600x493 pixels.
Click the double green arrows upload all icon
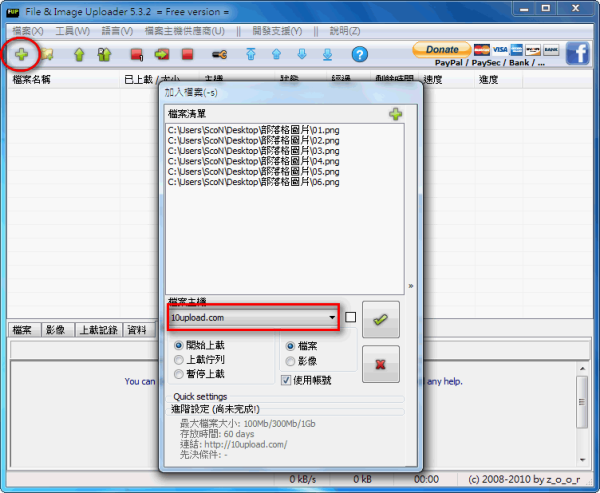tap(104, 55)
